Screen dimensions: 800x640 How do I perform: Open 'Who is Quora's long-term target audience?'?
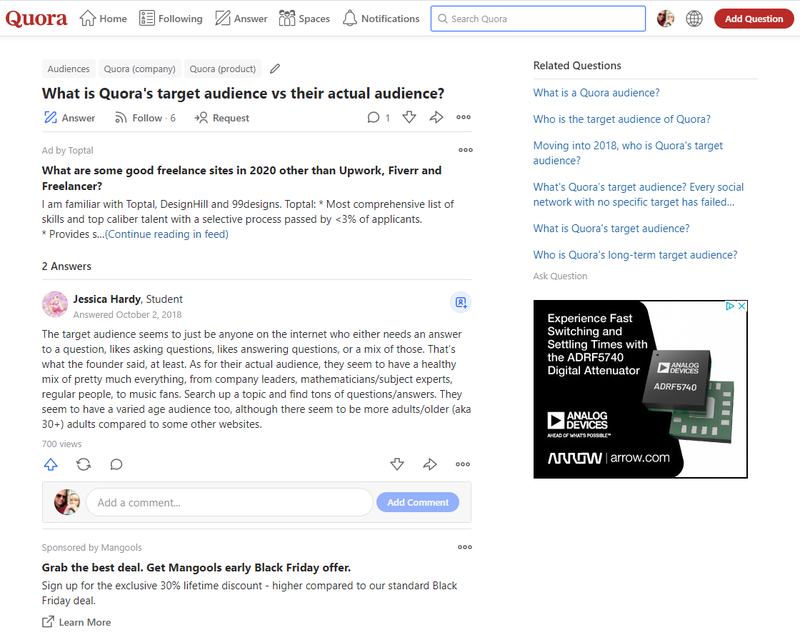[635, 255]
